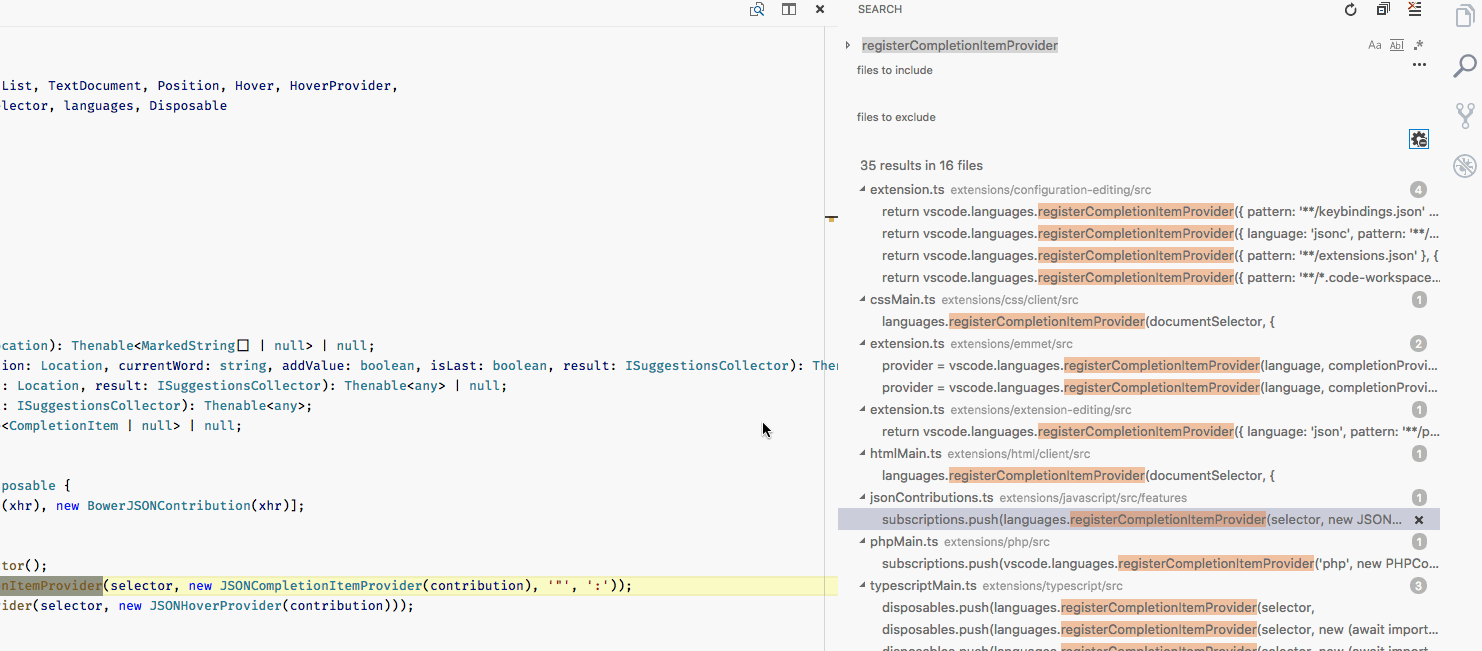Image resolution: width=1482 pixels, height=651 pixels.
Task: Split the editor
Action: click(x=788, y=9)
